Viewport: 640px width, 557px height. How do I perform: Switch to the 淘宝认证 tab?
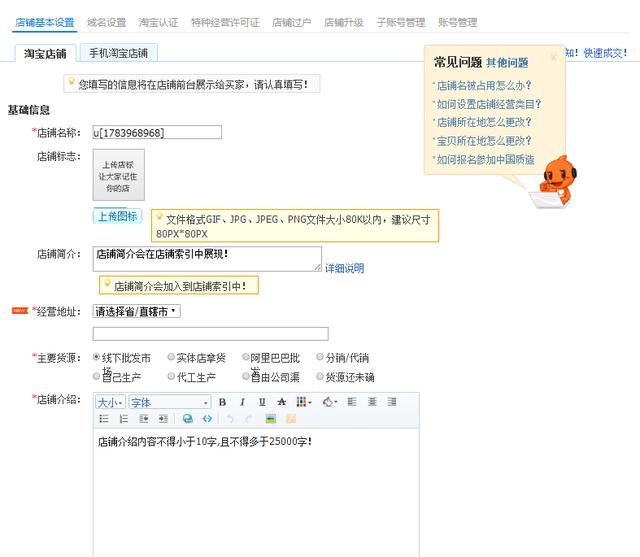pos(158,22)
